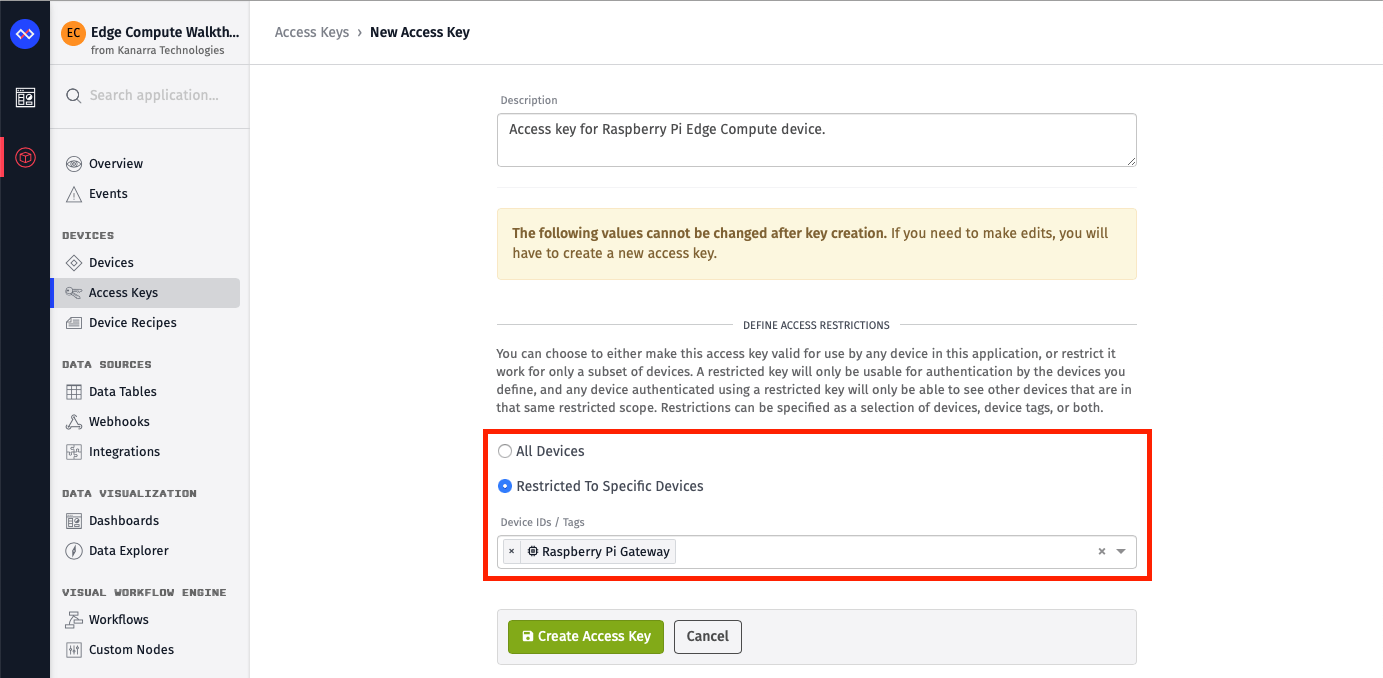
Task: Click the Data Tables grid icon
Action: (74, 392)
